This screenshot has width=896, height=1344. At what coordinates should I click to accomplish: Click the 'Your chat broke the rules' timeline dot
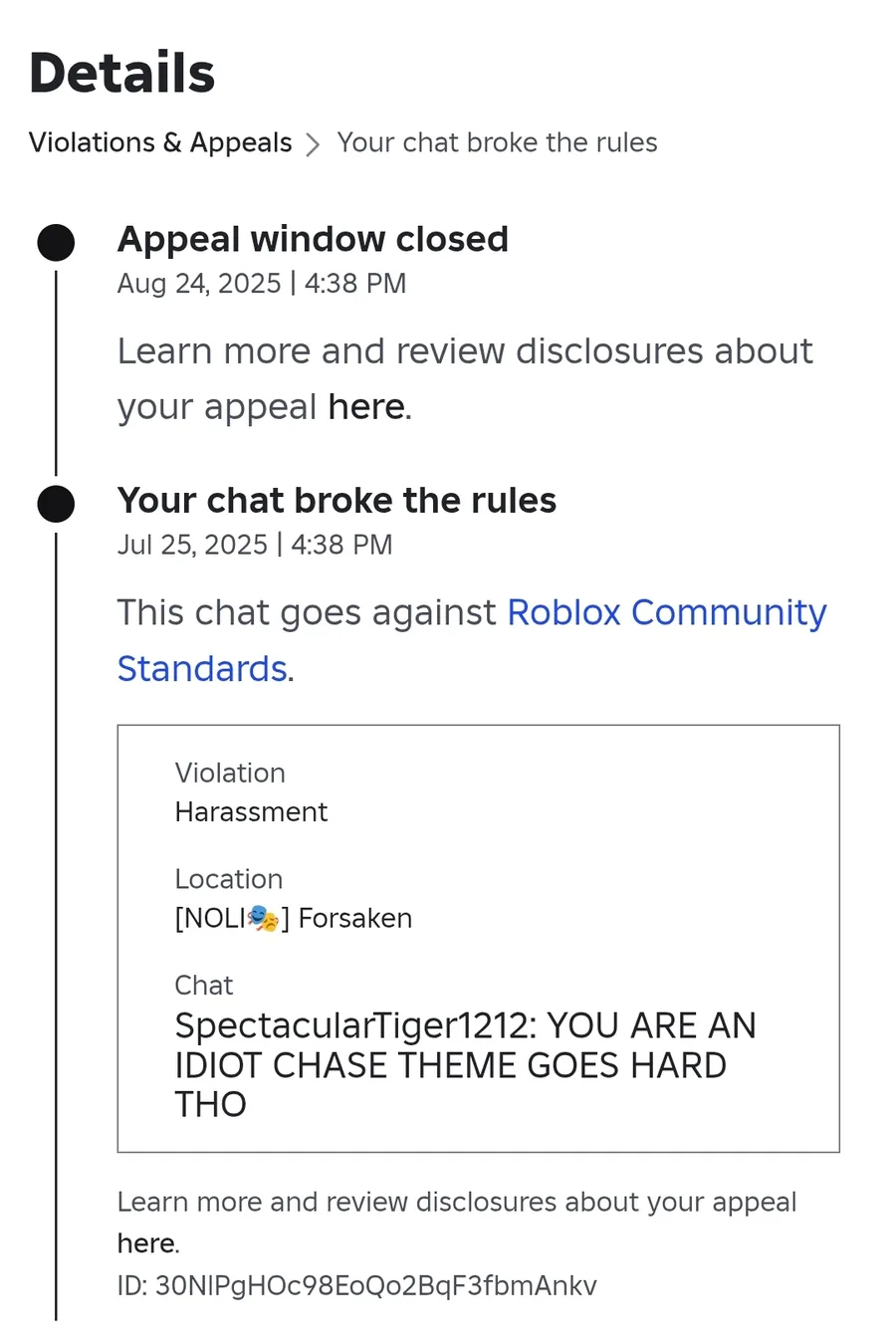coord(56,504)
